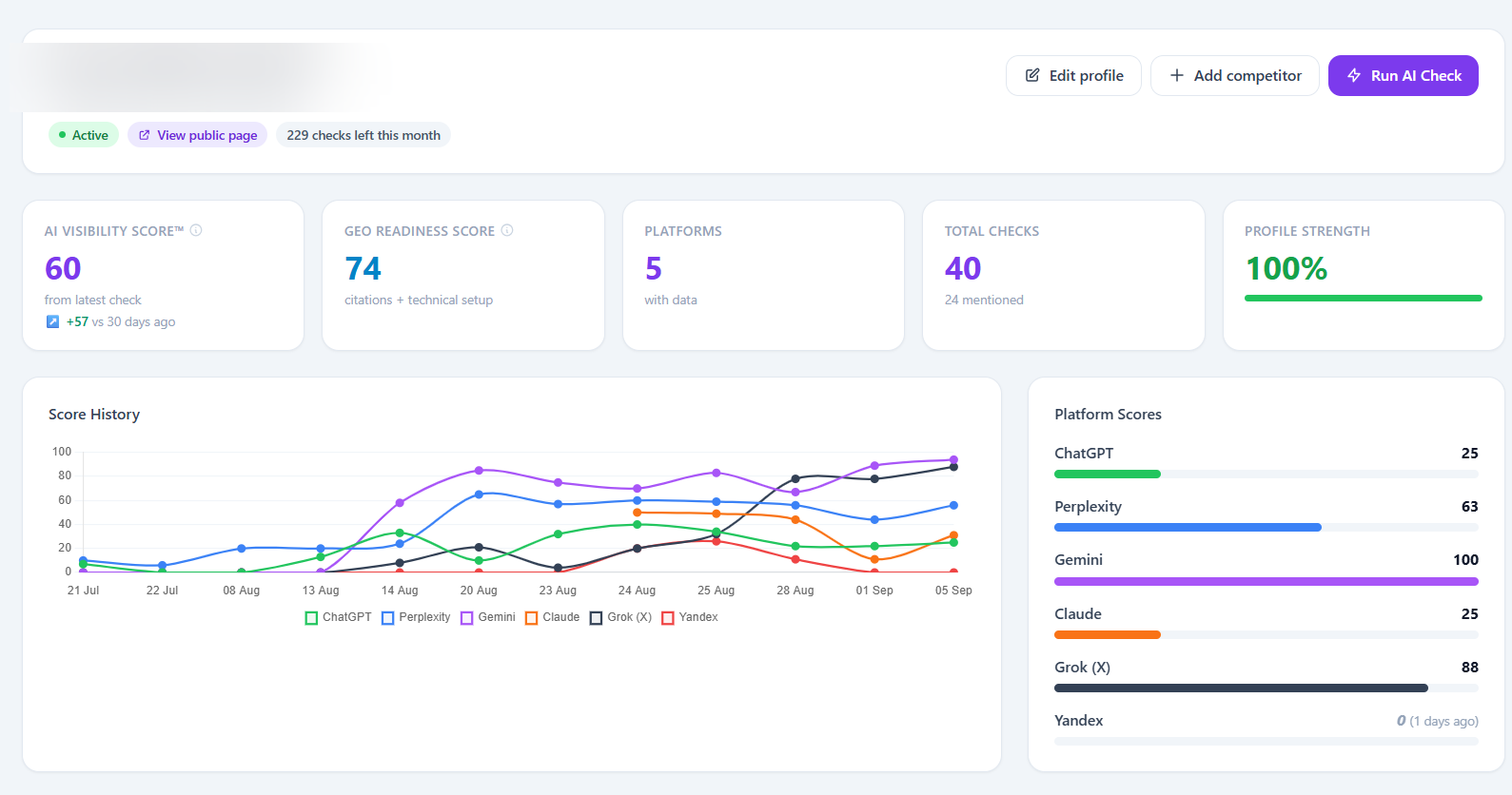Click the Gemini purple score bar

pyautogui.click(x=1267, y=581)
